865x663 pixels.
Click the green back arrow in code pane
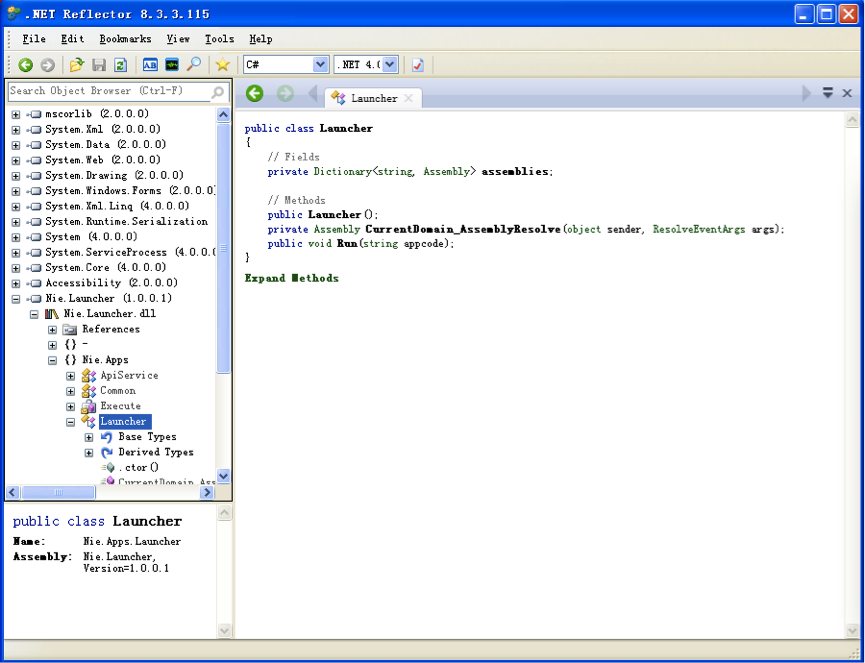tap(254, 93)
